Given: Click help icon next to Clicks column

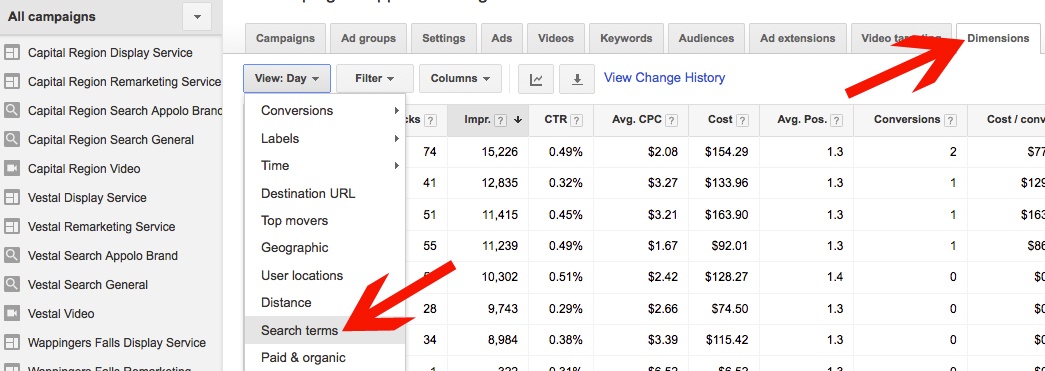Looking at the screenshot, I should 431,121.
